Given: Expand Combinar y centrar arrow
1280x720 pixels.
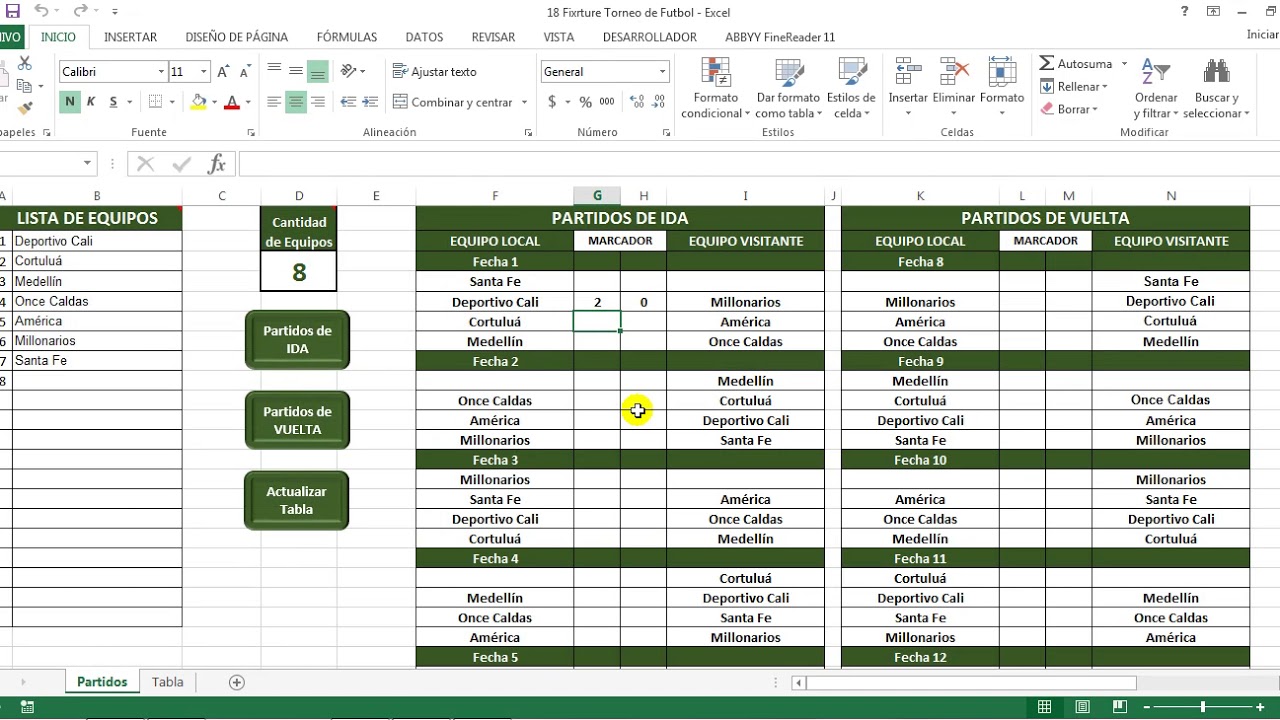Looking at the screenshot, I should pyautogui.click(x=524, y=102).
